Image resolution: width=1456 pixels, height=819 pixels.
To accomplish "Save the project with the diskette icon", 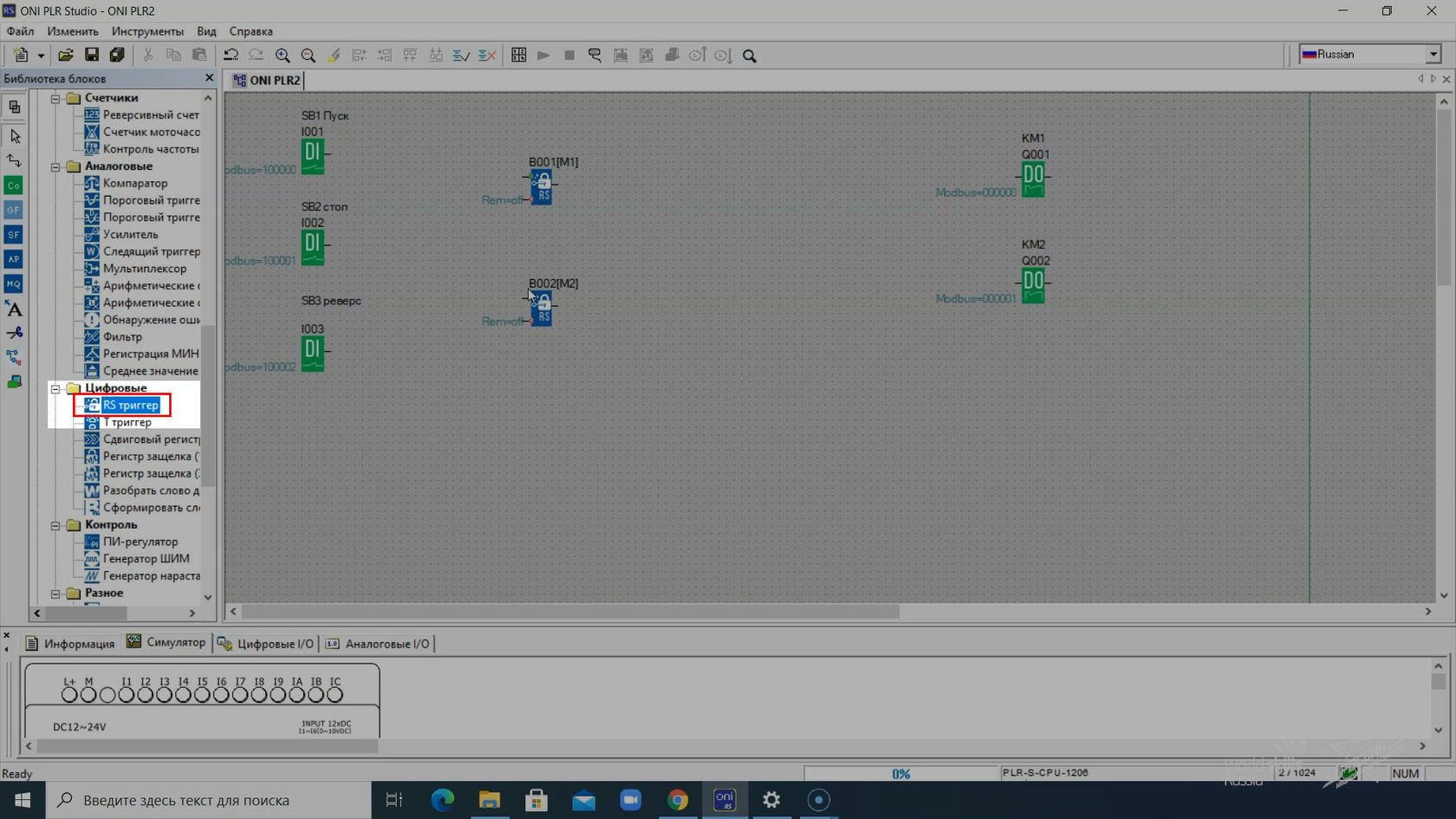I will [x=91, y=55].
